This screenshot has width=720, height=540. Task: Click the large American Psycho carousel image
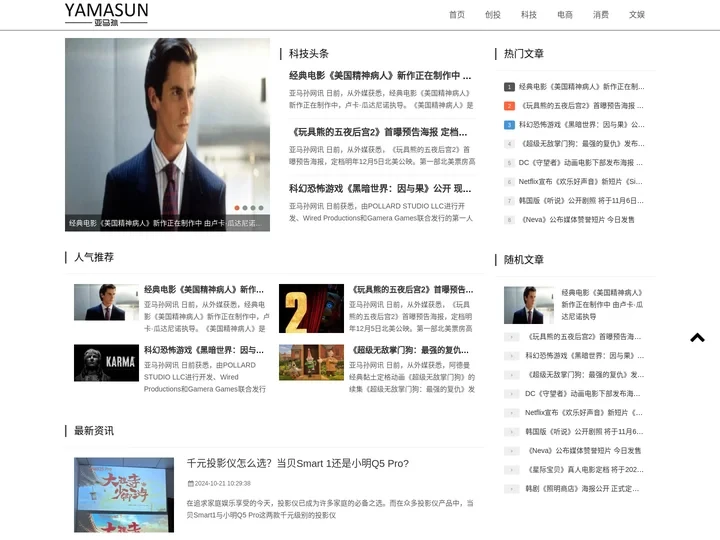pos(167,135)
